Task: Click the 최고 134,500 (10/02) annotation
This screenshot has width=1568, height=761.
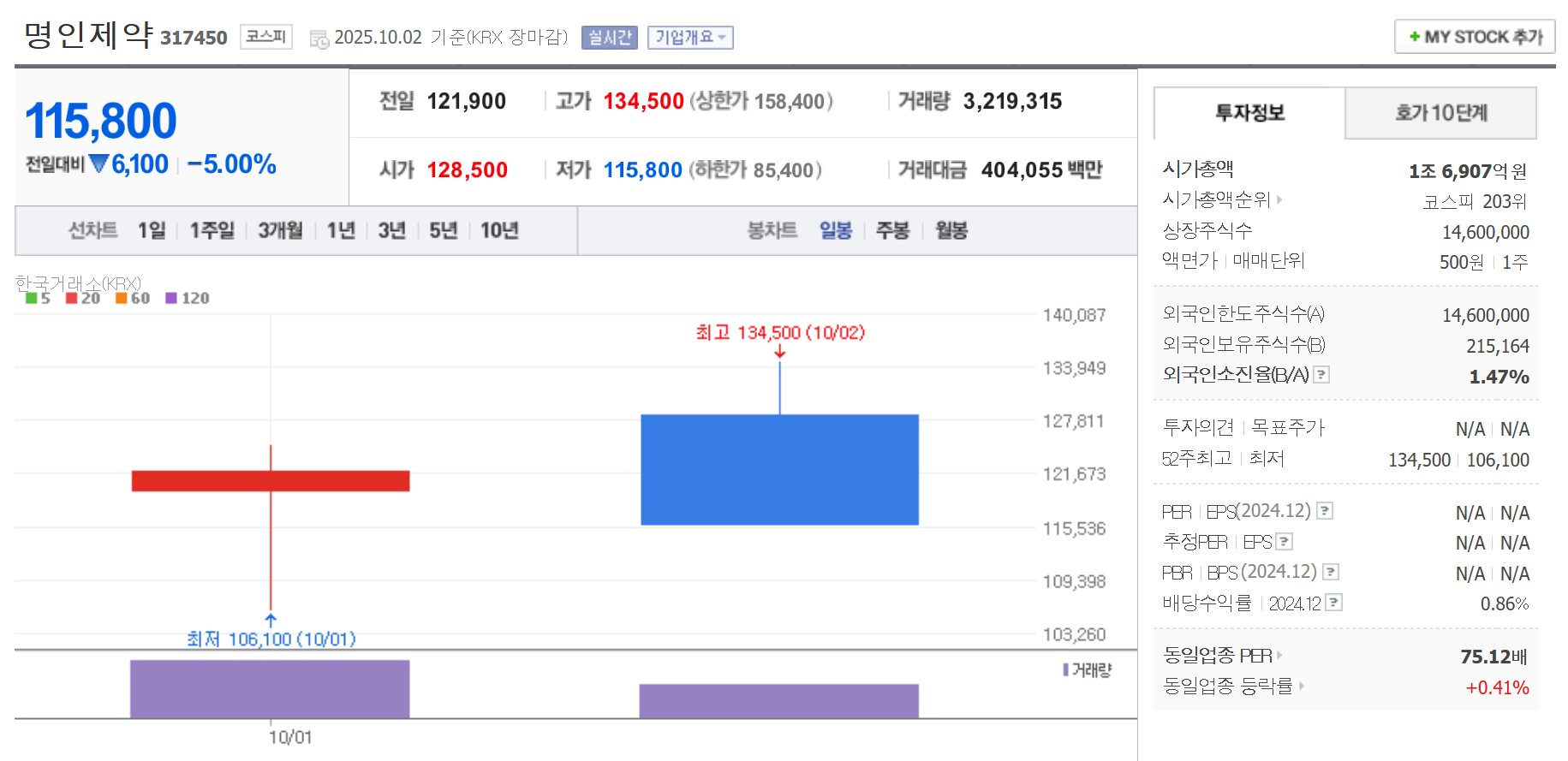Action: [x=780, y=332]
